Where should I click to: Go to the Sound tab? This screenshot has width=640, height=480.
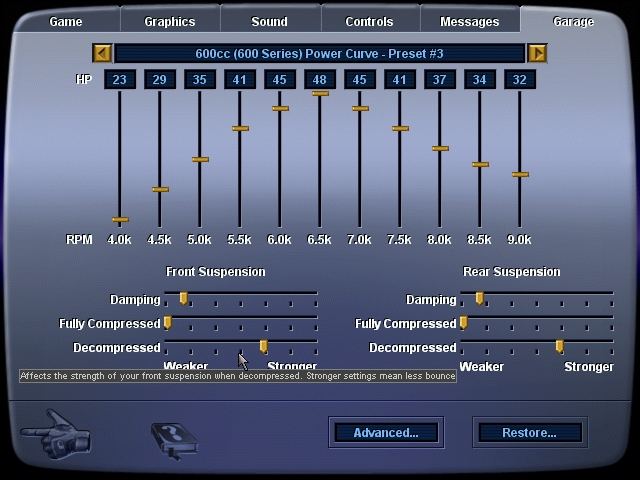pos(269,21)
